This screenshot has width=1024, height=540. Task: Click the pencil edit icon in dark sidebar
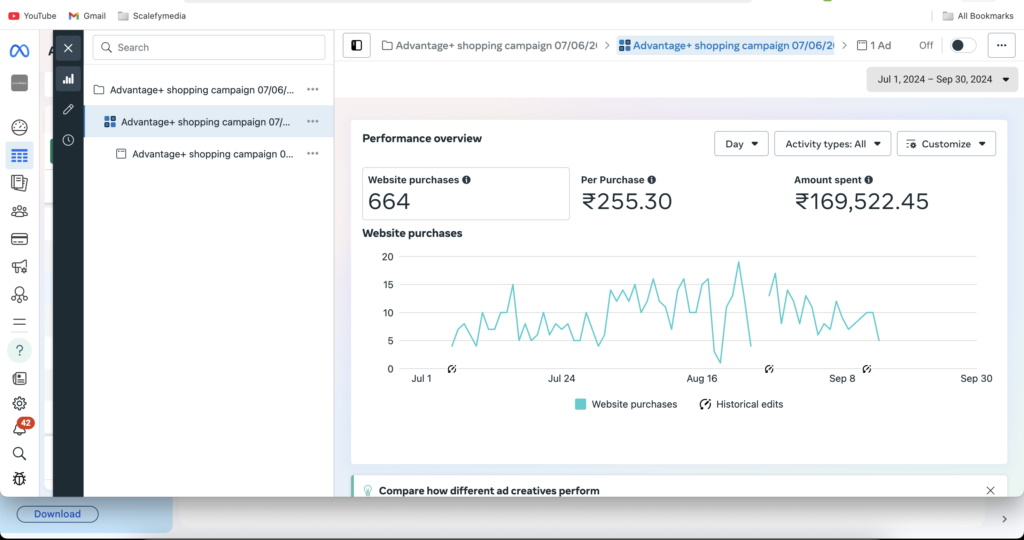coord(68,109)
